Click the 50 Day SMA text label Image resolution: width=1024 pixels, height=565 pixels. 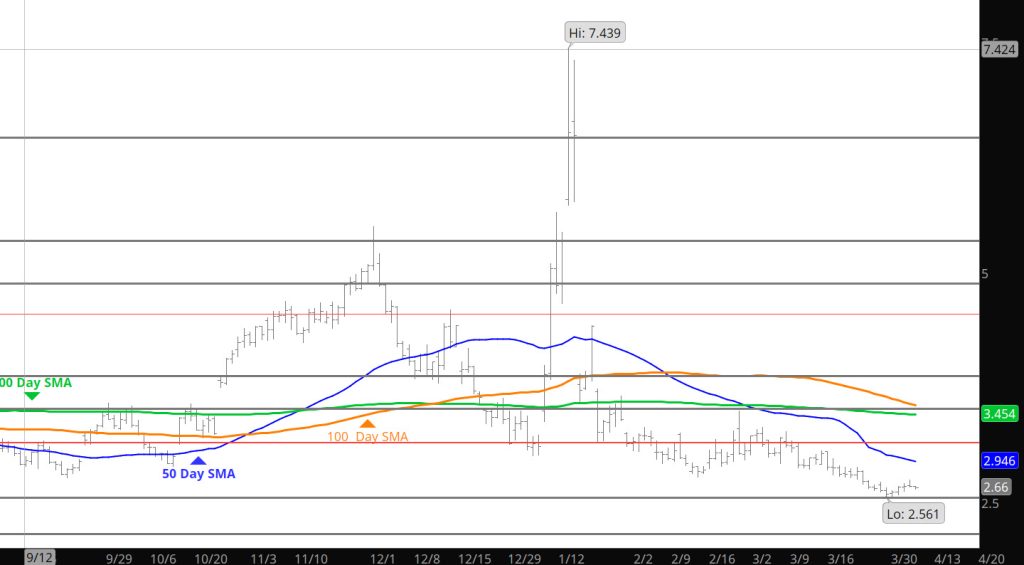[199, 474]
